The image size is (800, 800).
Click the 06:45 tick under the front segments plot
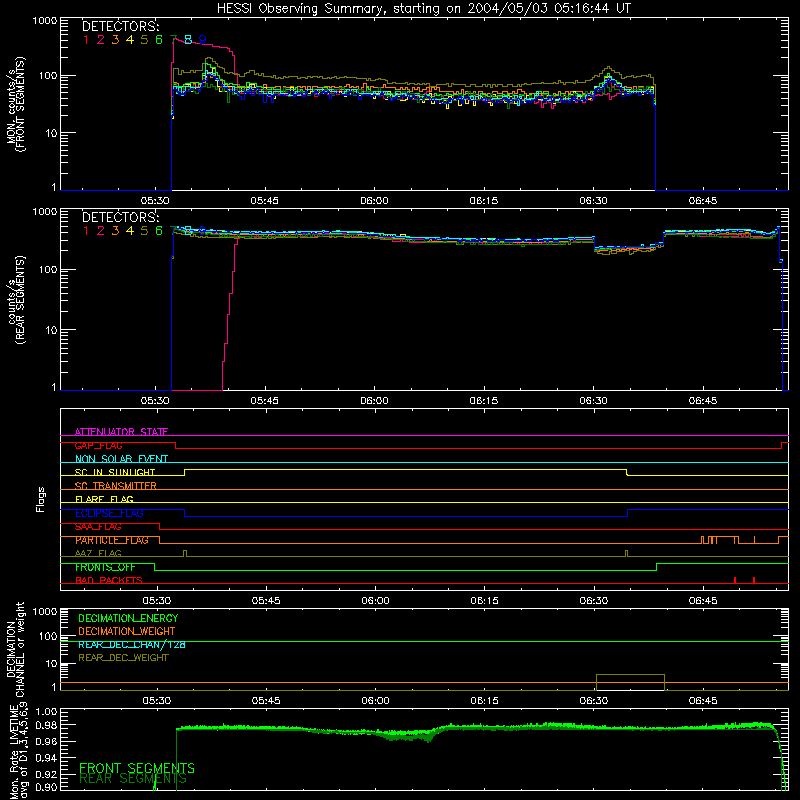703,201
